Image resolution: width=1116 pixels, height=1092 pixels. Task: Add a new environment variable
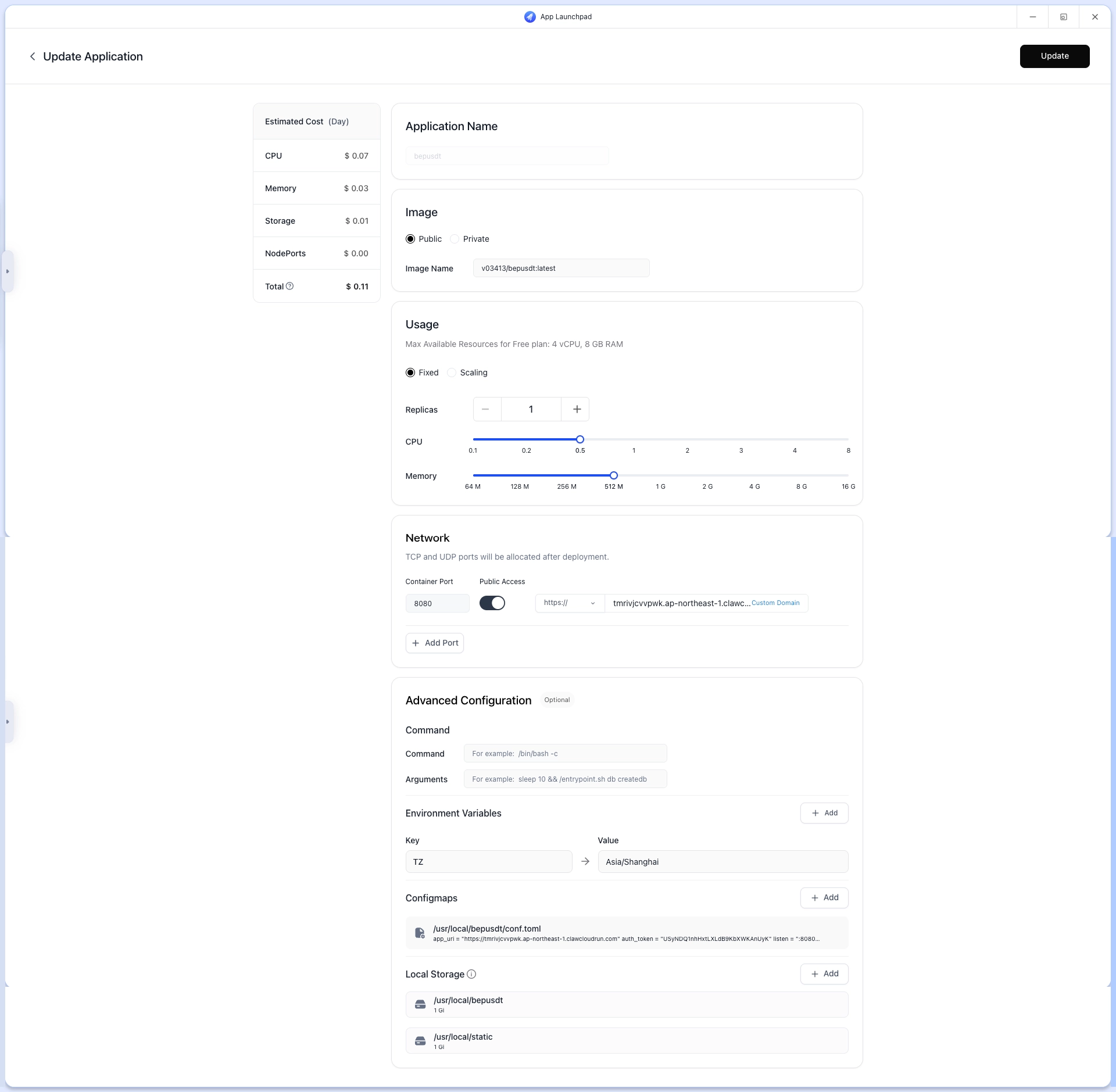(824, 813)
